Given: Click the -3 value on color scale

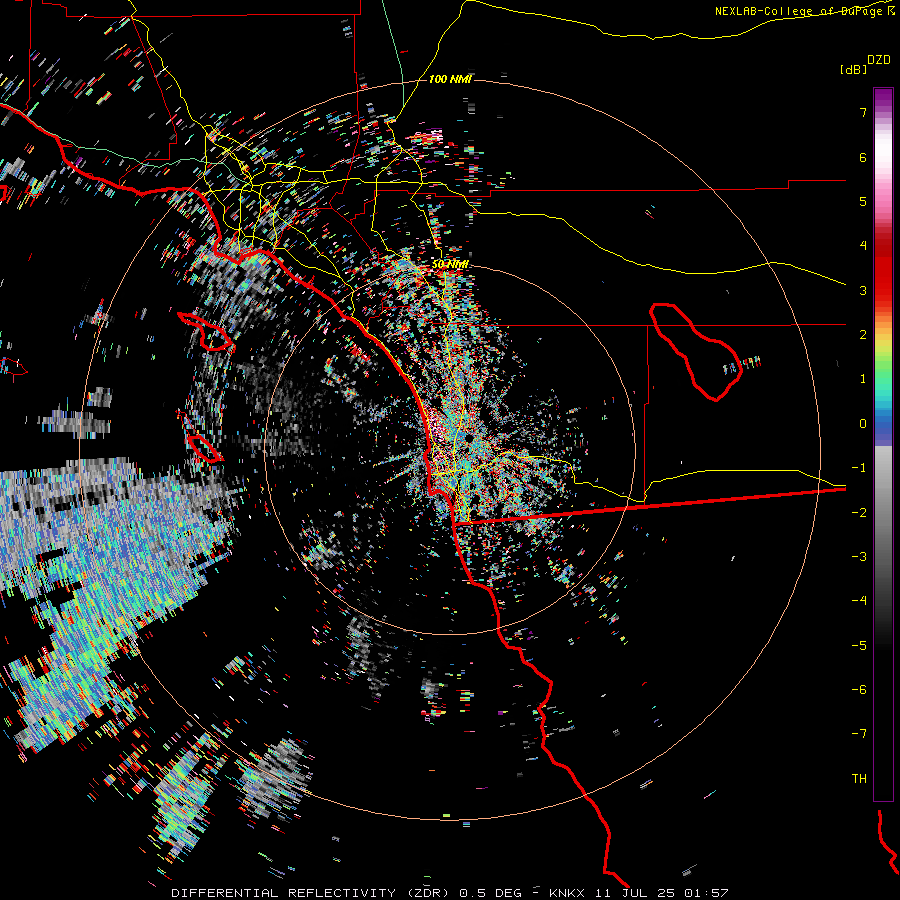Looking at the screenshot, I should (859, 557).
